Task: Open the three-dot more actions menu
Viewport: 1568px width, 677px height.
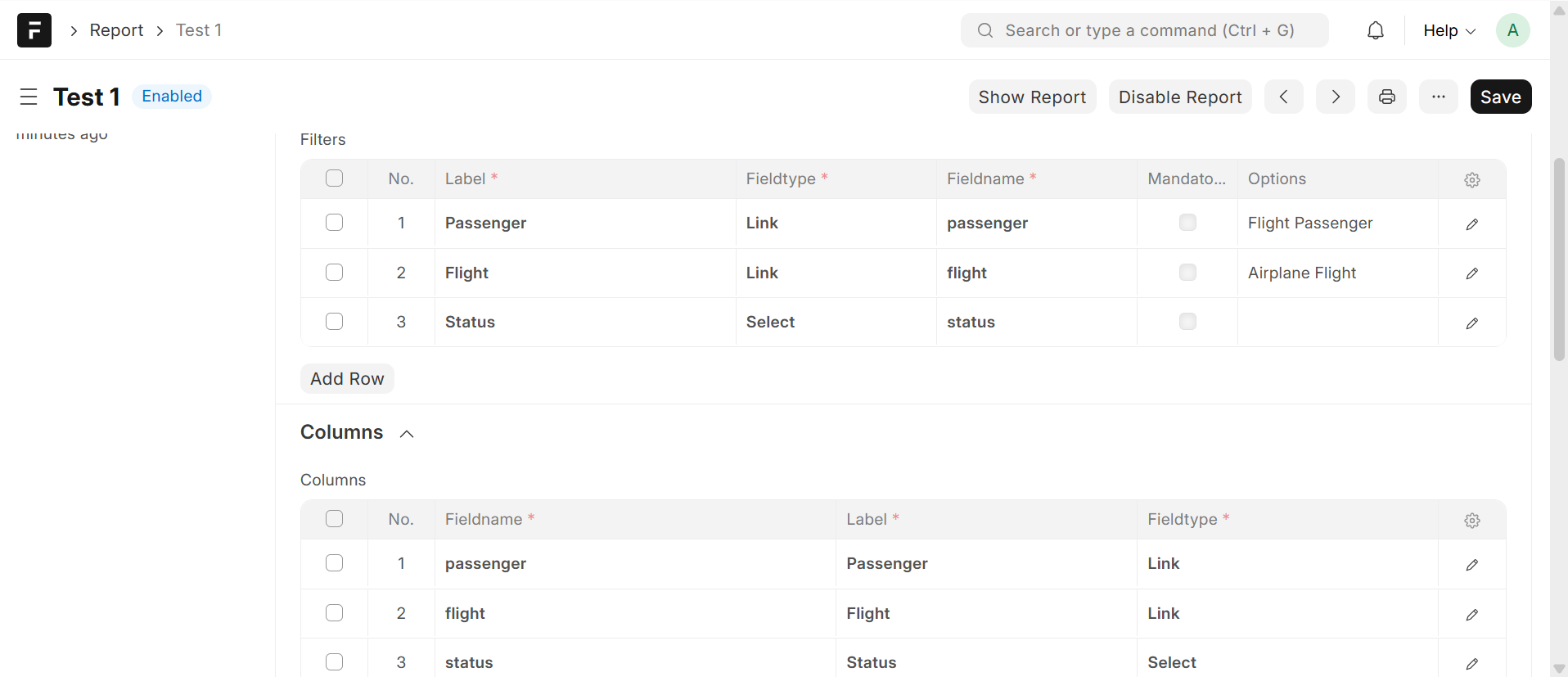Action: point(1438,97)
